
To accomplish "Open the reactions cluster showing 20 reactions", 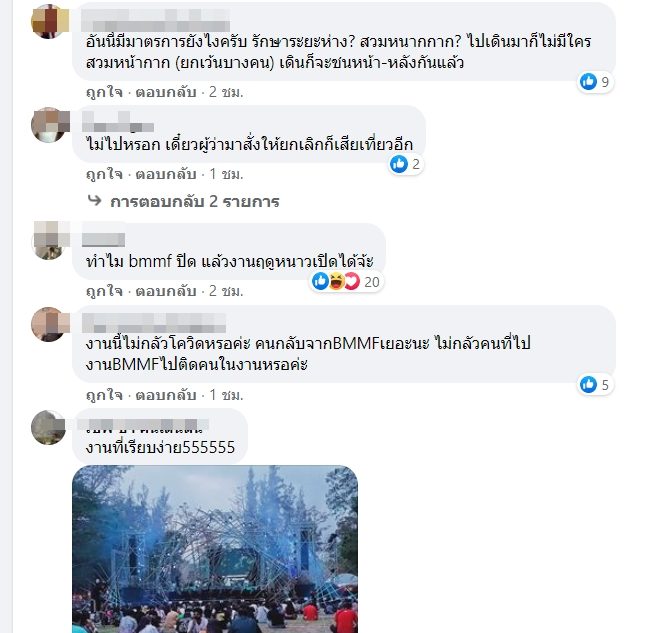I will click(346, 282).
